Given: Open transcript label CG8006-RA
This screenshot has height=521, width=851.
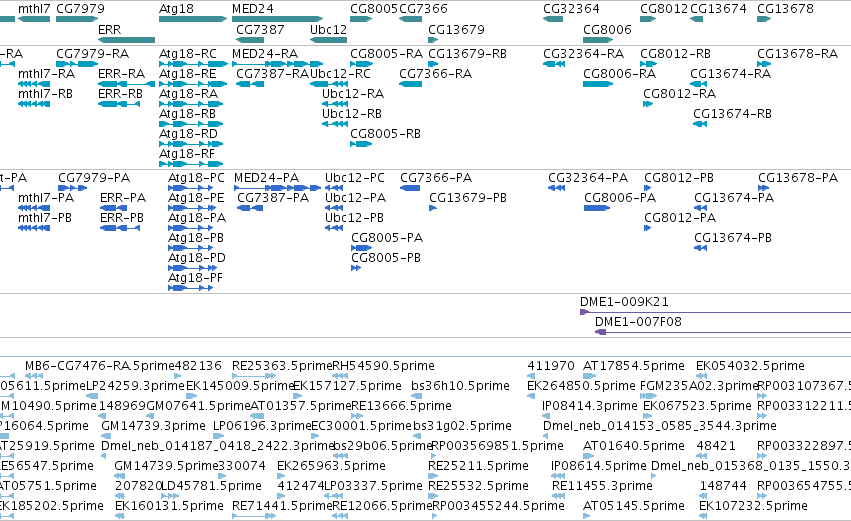Looking at the screenshot, I should point(620,74).
